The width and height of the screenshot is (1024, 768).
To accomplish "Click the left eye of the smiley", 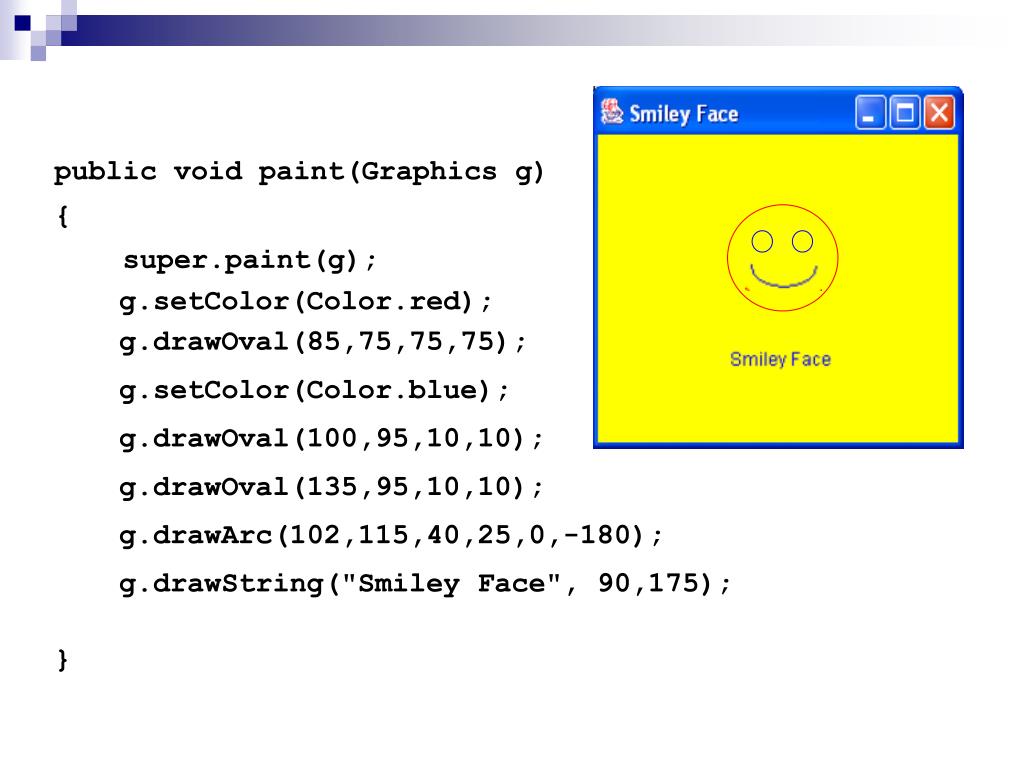I will (x=762, y=242).
